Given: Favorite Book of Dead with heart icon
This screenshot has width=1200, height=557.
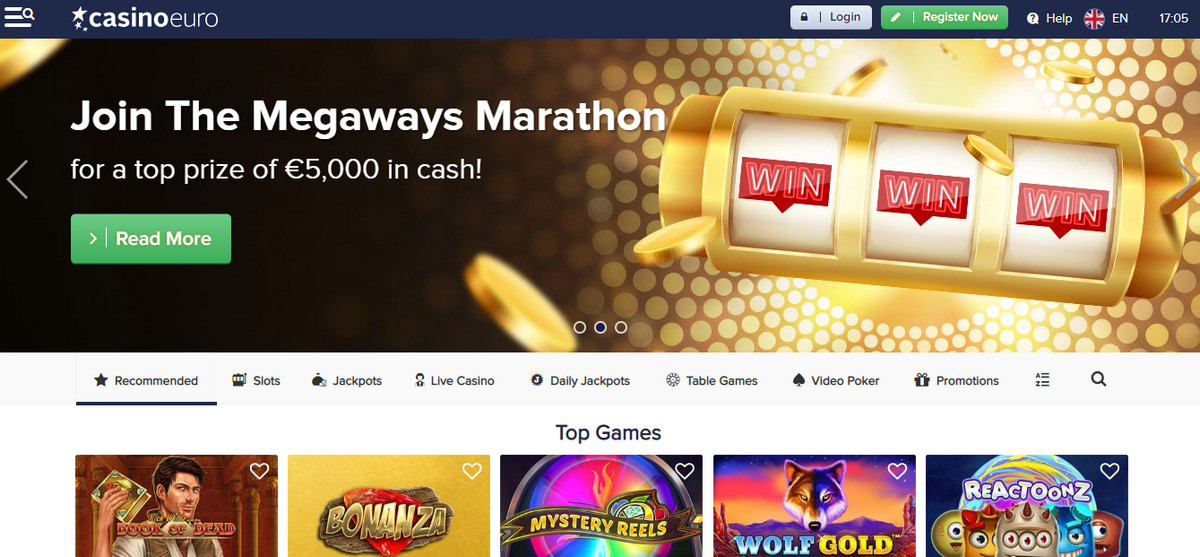Looking at the screenshot, I should pyautogui.click(x=259, y=471).
